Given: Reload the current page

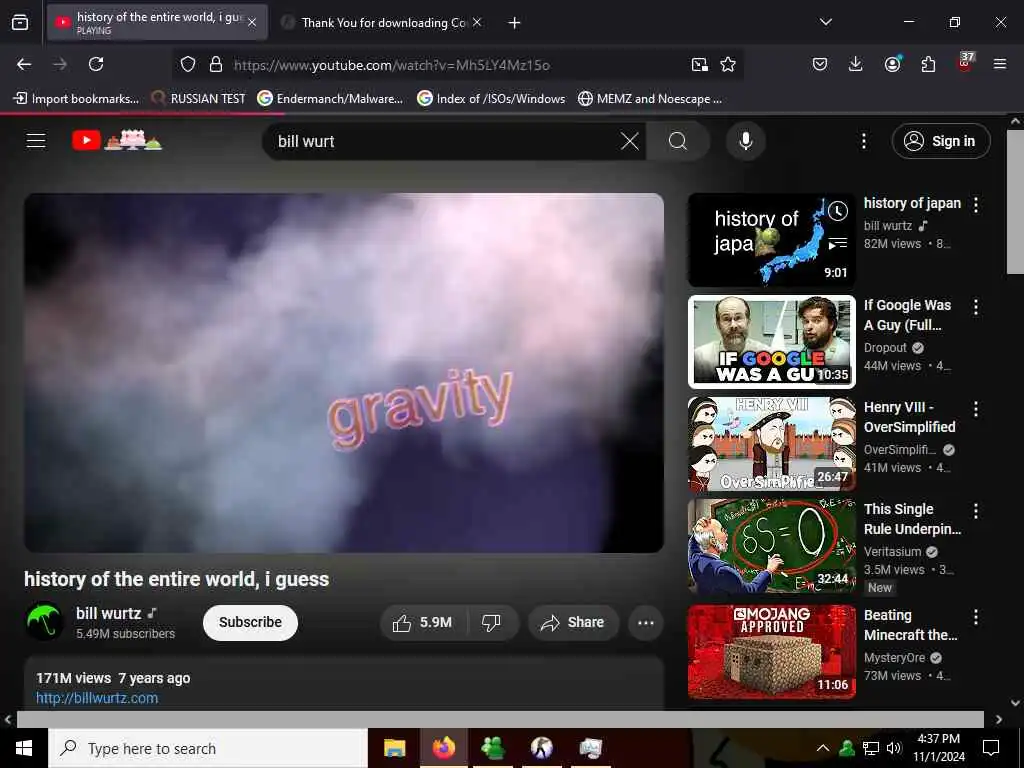Looking at the screenshot, I should (96, 64).
